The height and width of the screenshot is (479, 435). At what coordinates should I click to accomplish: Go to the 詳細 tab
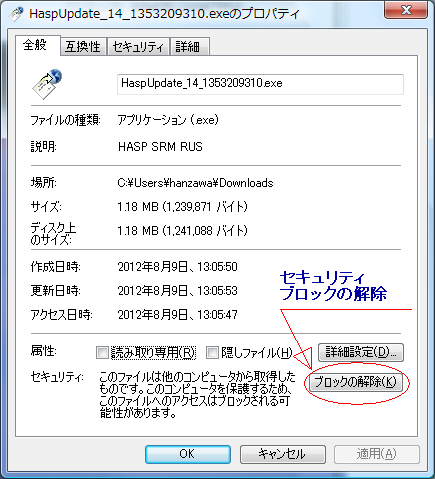click(x=190, y=46)
